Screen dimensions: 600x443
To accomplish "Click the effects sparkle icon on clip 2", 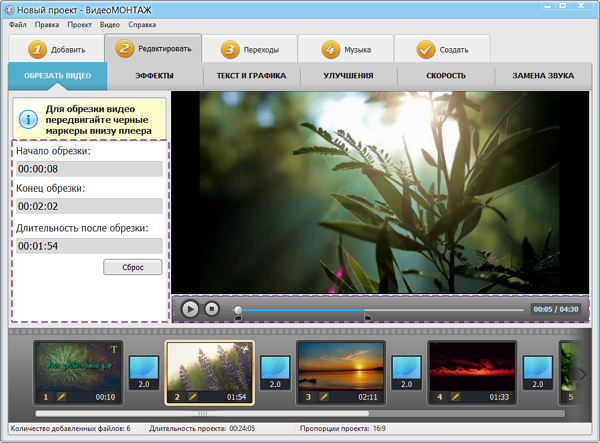I will 244,349.
